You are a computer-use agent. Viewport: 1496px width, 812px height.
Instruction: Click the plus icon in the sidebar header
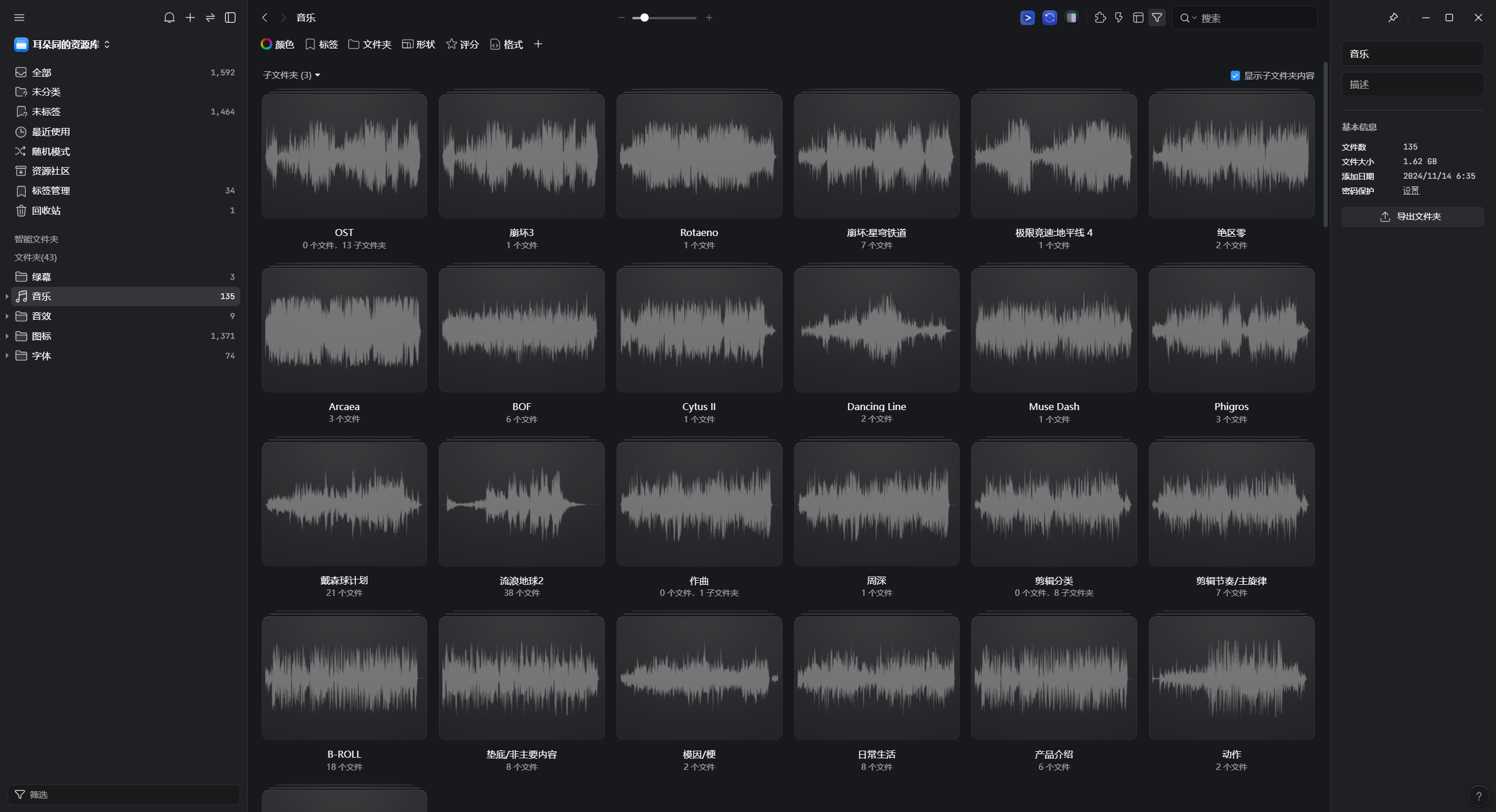point(190,18)
